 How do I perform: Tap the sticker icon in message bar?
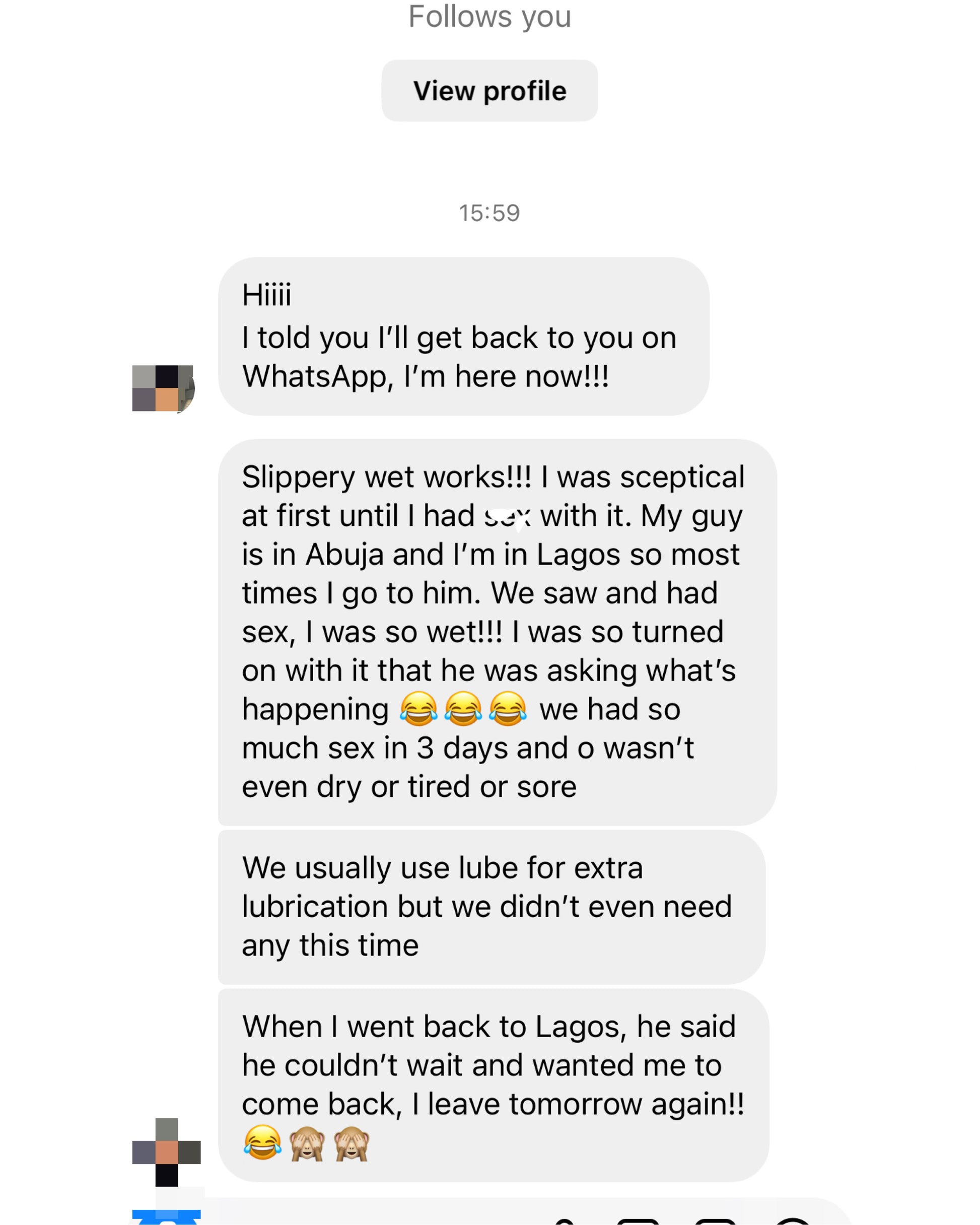coord(715,1220)
